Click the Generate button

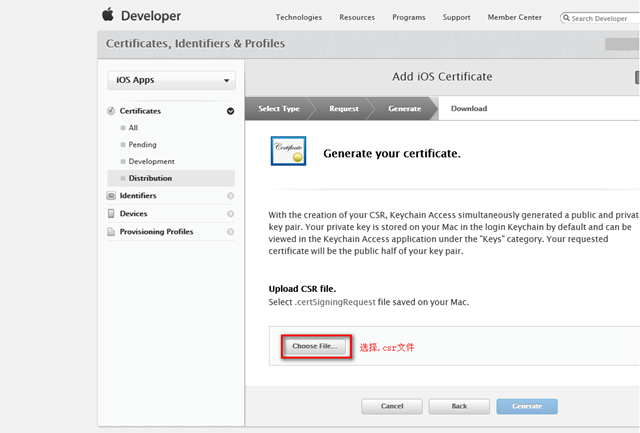tap(526, 406)
